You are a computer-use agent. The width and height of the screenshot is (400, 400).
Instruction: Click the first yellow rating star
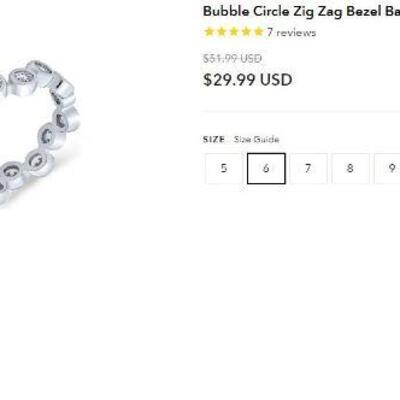(x=209, y=32)
